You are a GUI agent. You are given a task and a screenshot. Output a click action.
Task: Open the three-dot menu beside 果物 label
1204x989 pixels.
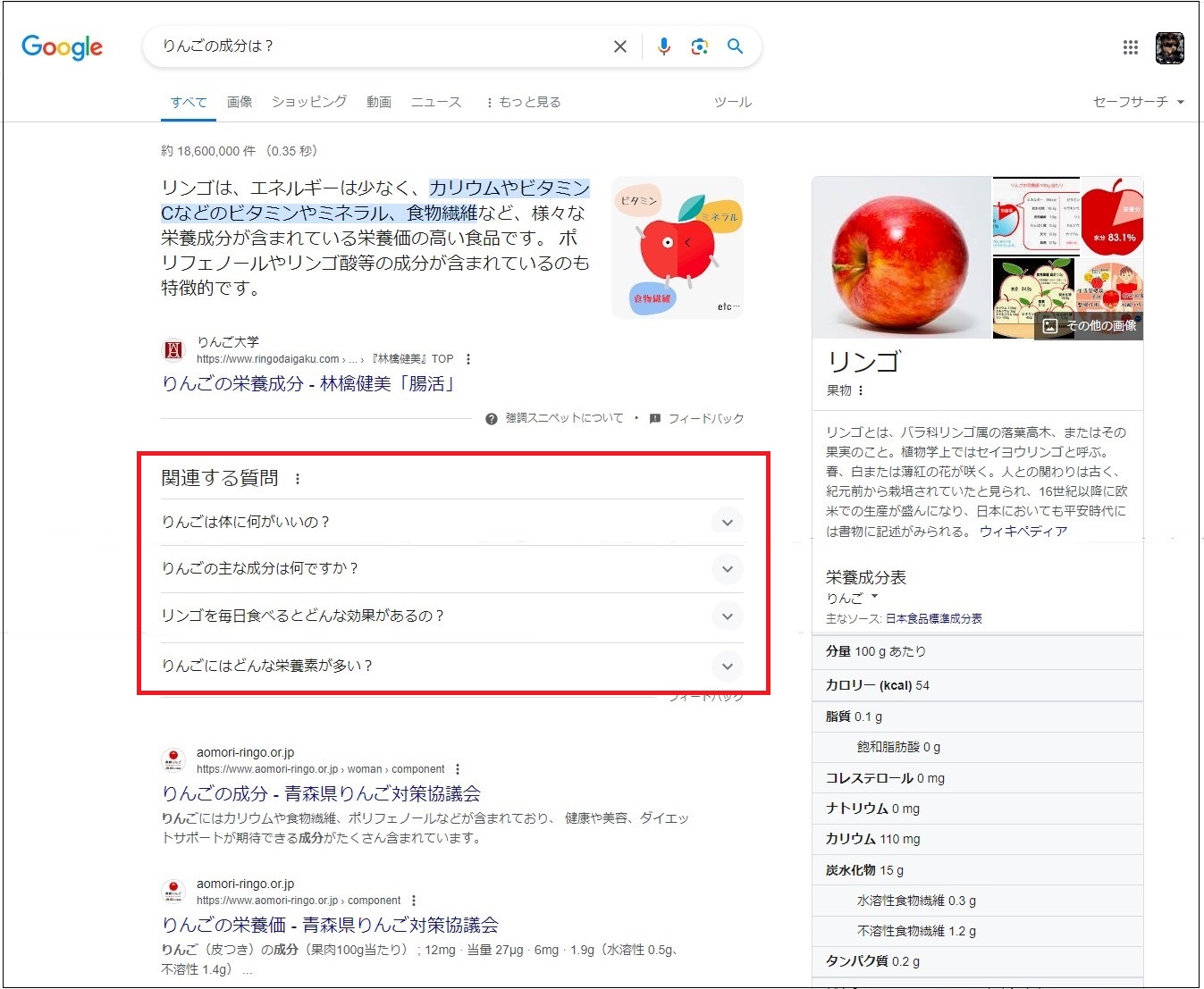click(861, 390)
